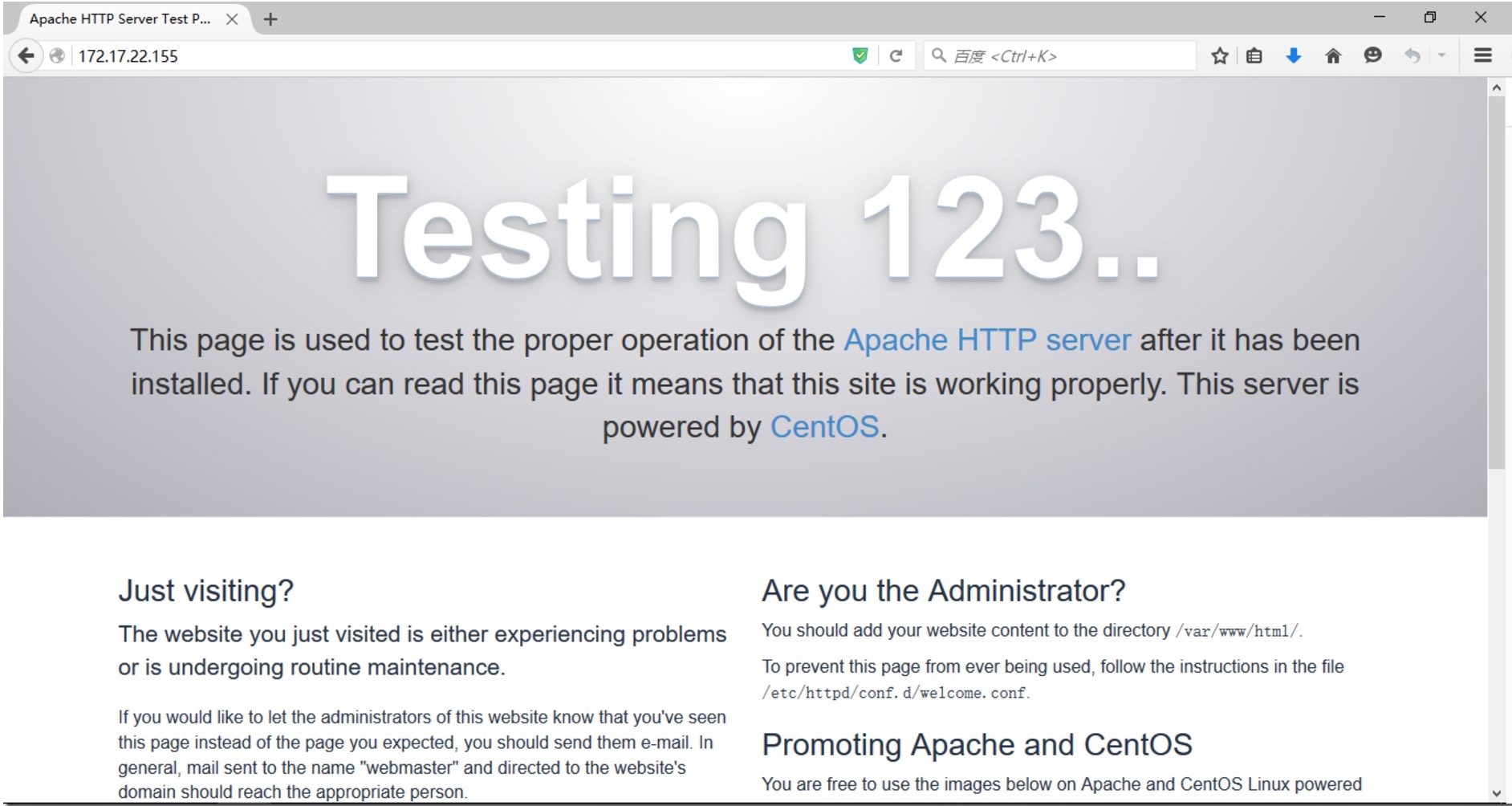
Task: Click the 'Promoting Apache and CentOS' heading
Action: 977,745
